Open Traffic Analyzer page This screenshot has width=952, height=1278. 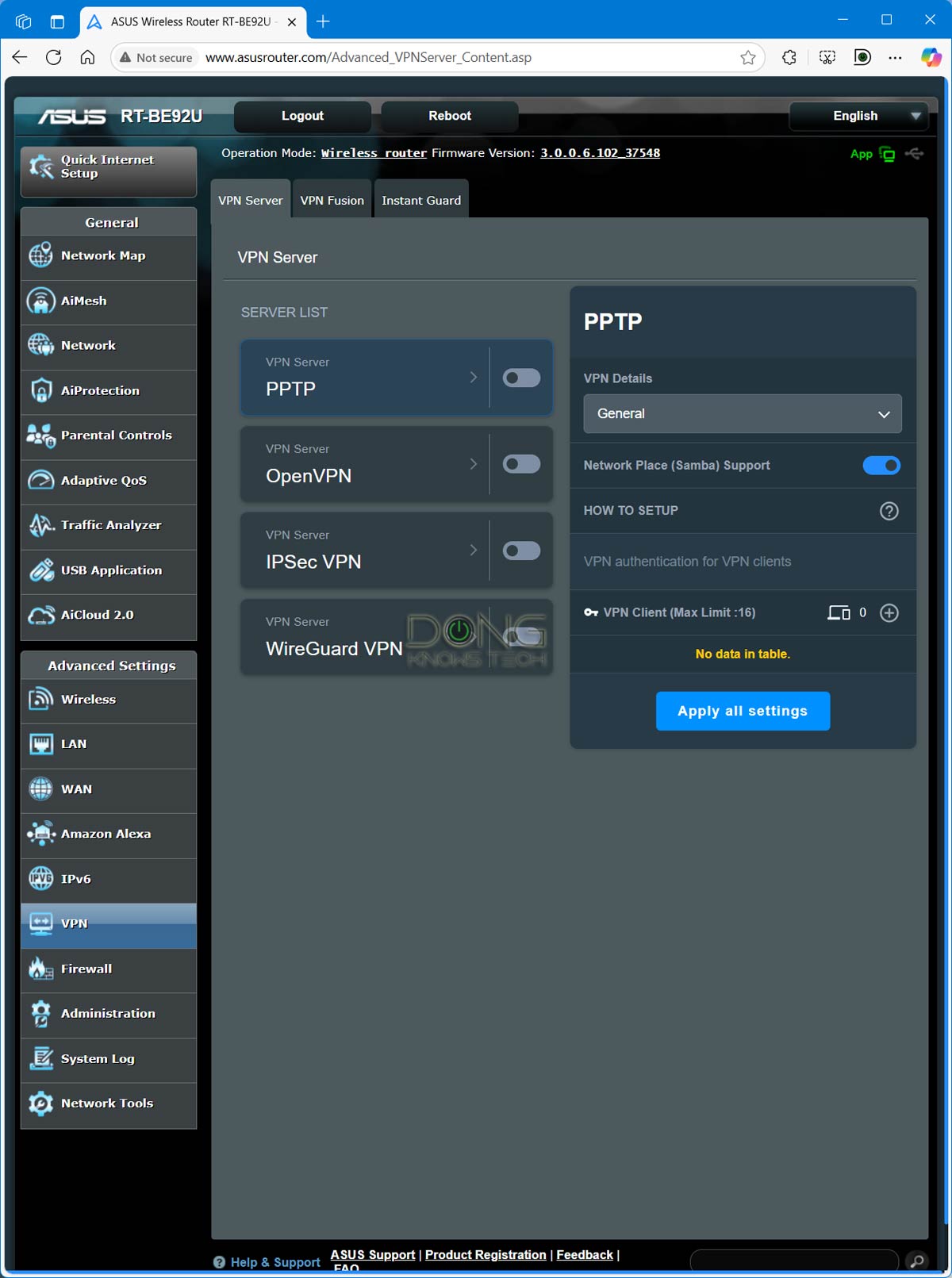point(109,525)
